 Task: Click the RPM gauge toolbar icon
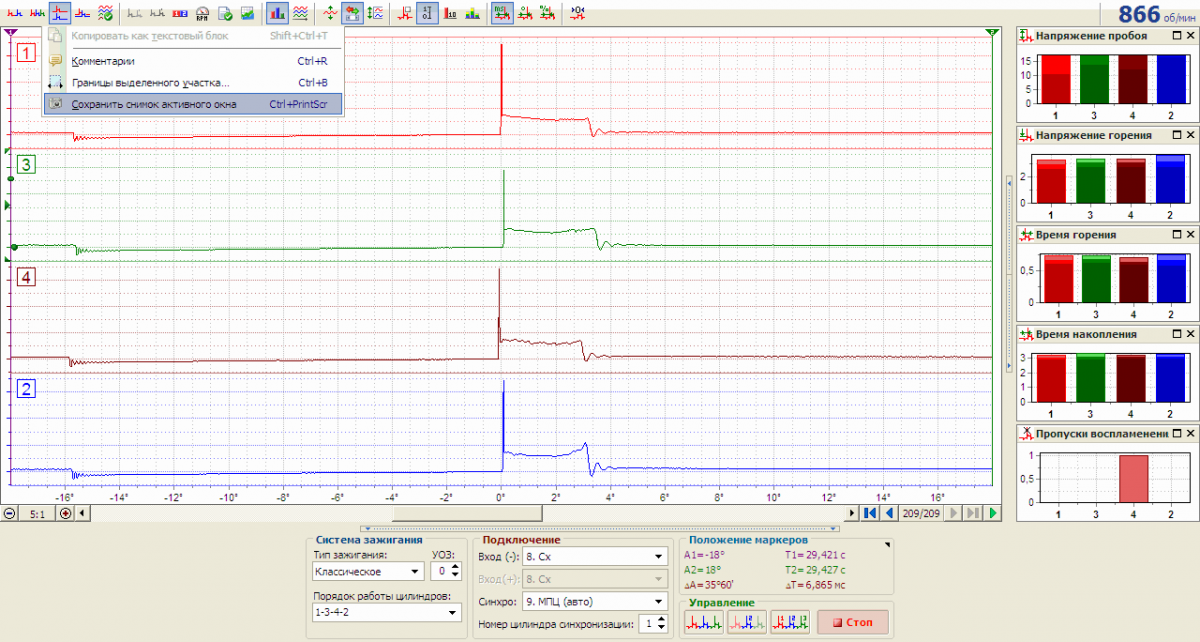203,13
